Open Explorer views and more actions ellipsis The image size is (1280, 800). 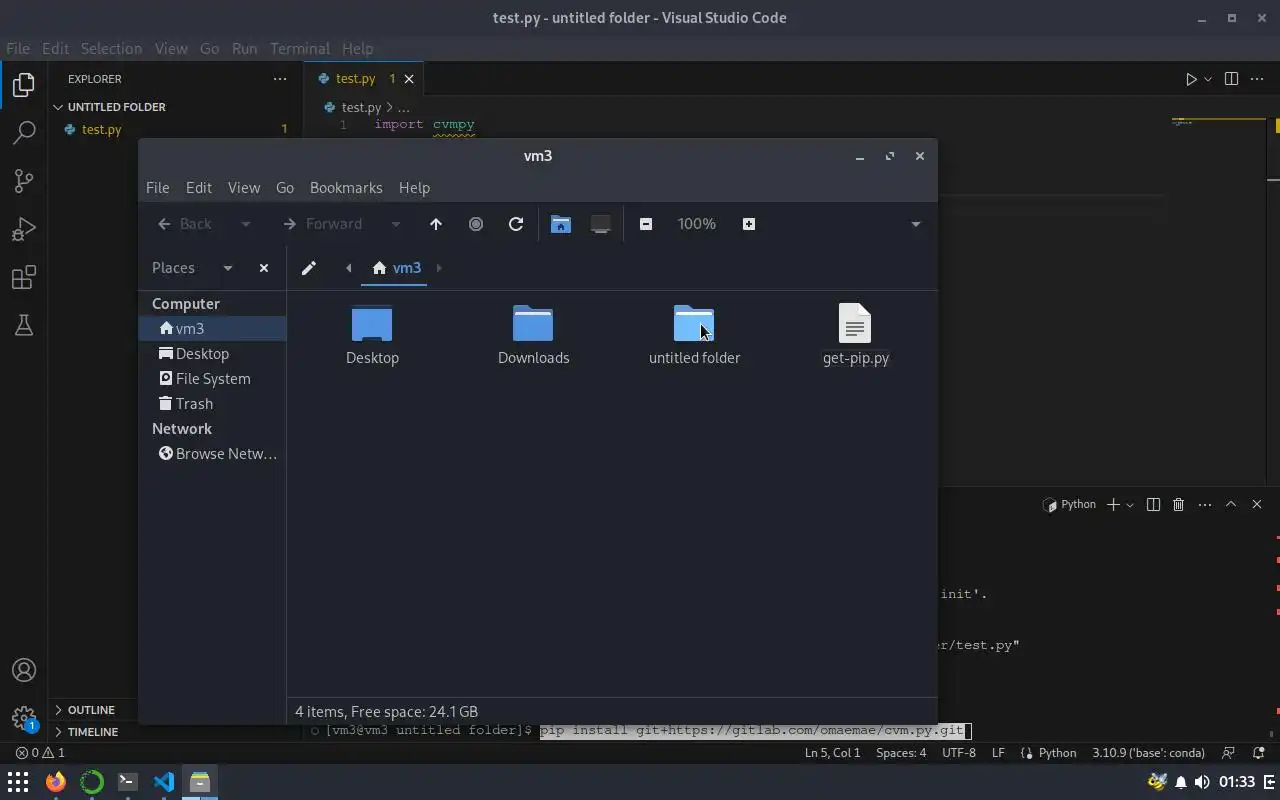pos(280,79)
